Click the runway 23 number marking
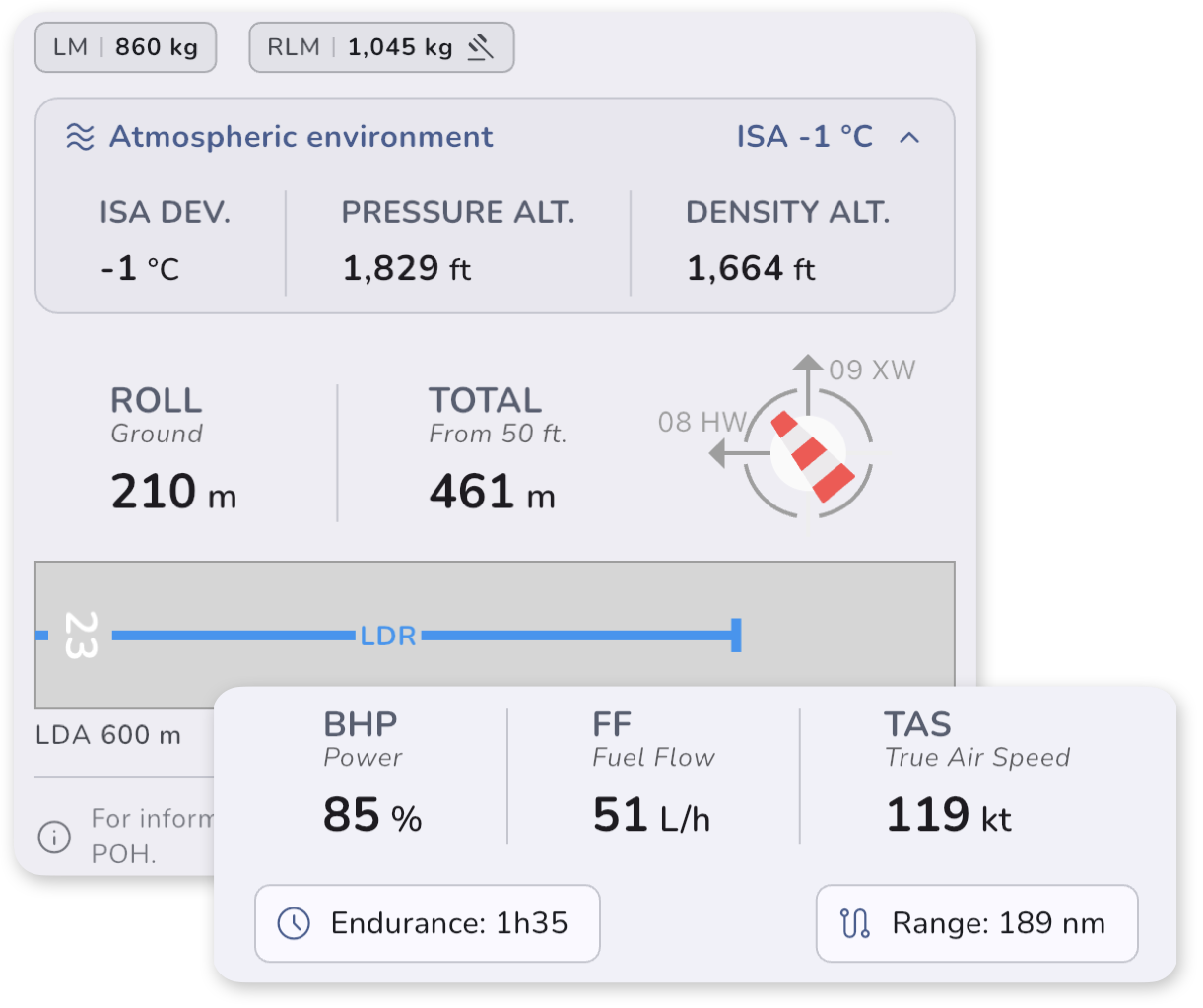This screenshot has height=1008, width=1203. point(81,635)
